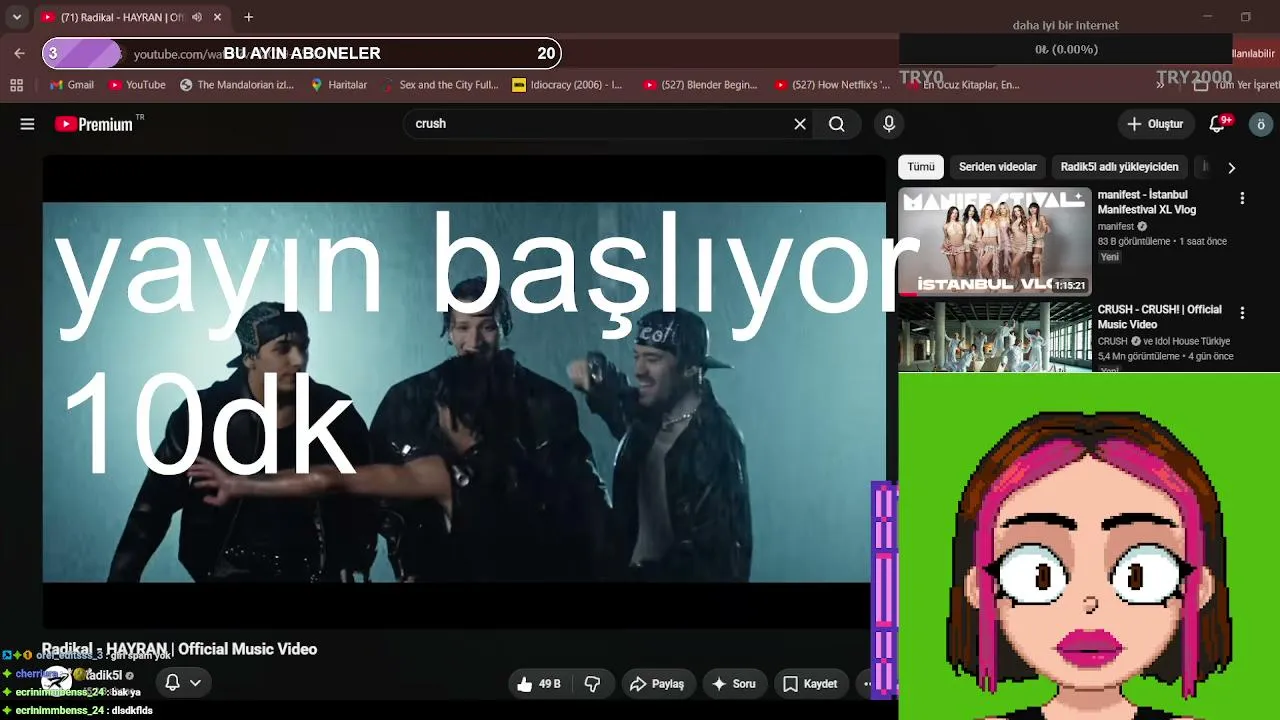Close the Radikal - HAYRAN browser tab

217,17
